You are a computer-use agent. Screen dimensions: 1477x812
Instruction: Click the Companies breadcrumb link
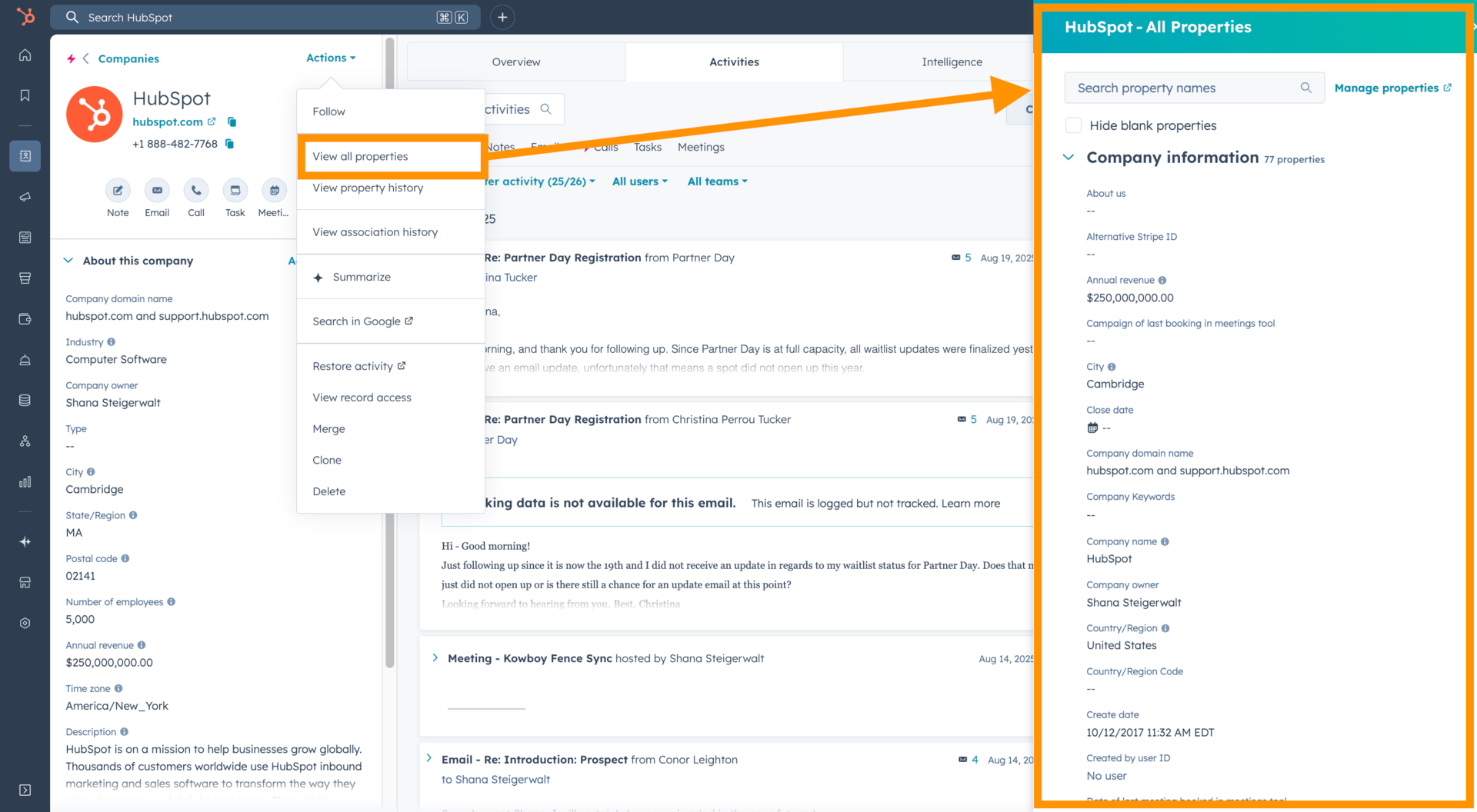click(x=128, y=58)
